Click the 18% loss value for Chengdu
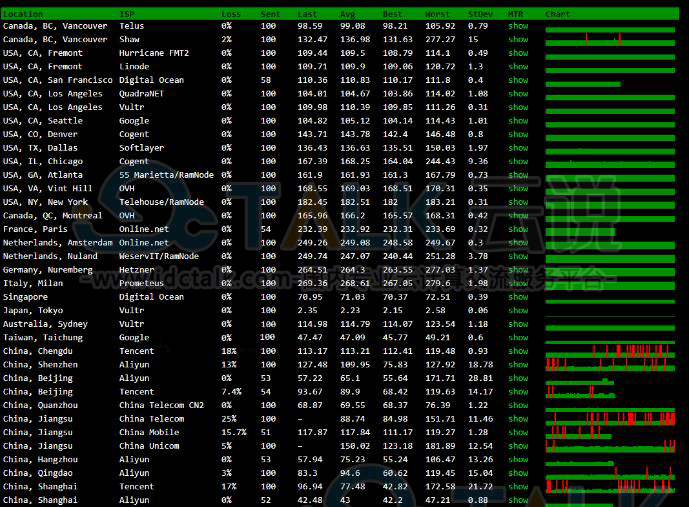Screen dimensions: 690x507 pyautogui.click(x=229, y=351)
